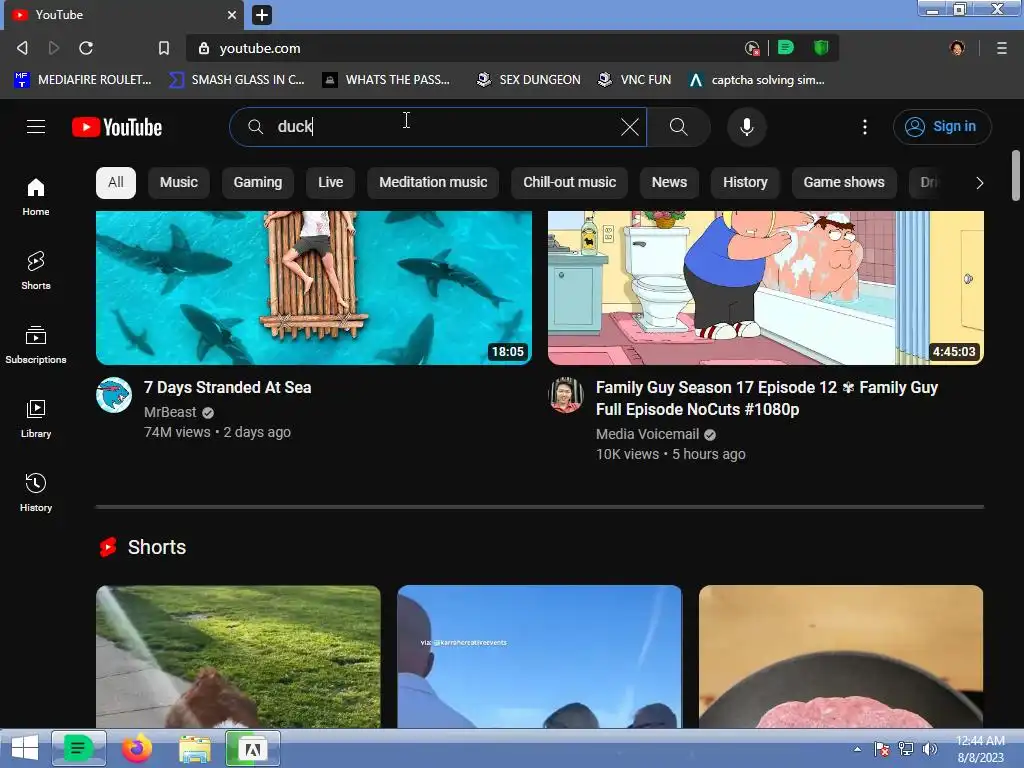
Task: Close the YouTube tab
Action: click(x=232, y=14)
